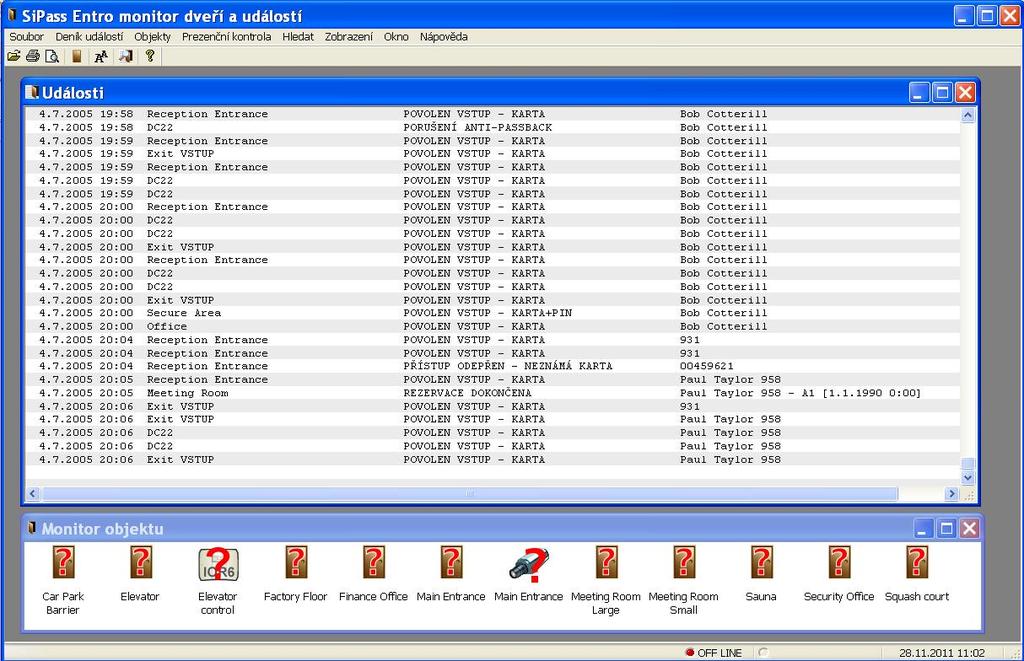The height and width of the screenshot is (661, 1024).
Task: Select the Security Office door icon
Action: pyautogui.click(x=839, y=563)
